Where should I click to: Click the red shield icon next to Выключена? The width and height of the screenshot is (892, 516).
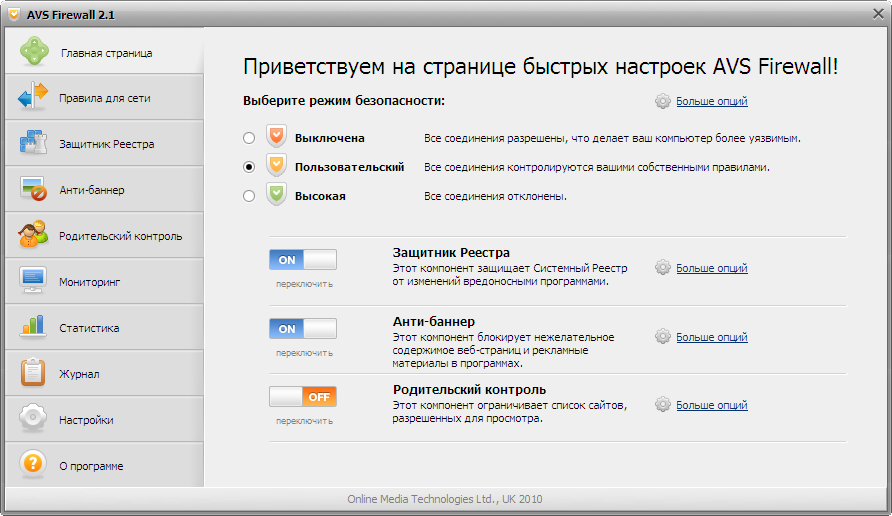(276, 137)
